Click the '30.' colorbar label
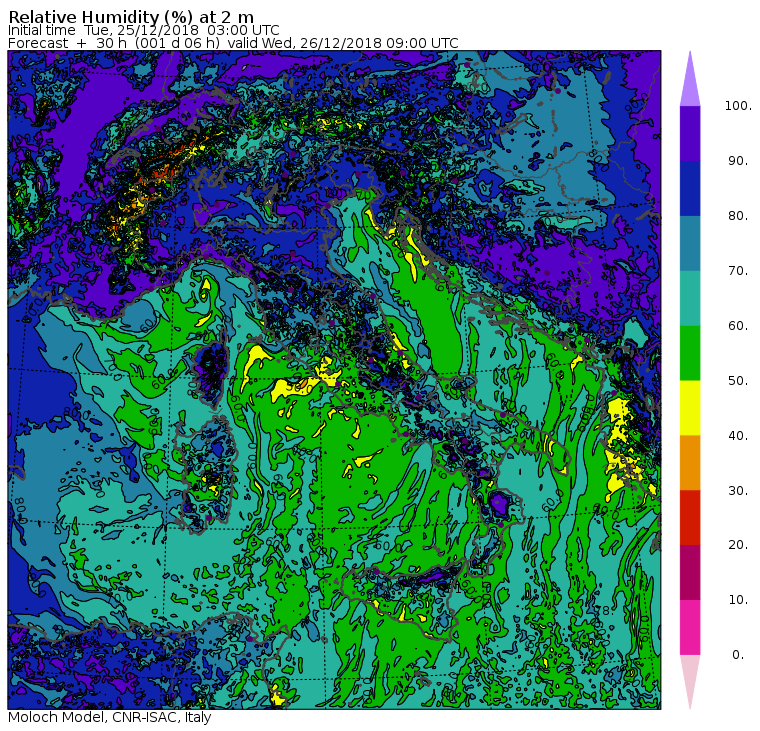Image resolution: width=760 pixels, height=731 pixels. pyautogui.click(x=738, y=490)
